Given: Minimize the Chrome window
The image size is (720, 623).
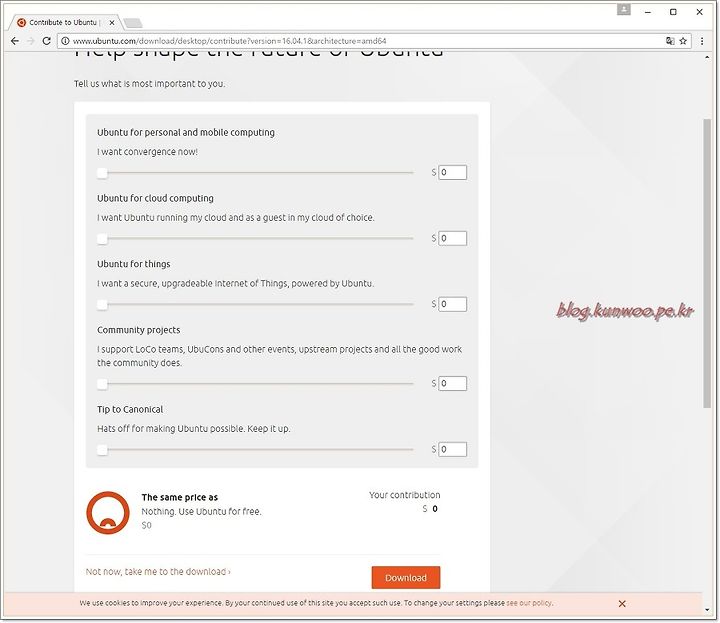Looking at the screenshot, I should pyautogui.click(x=648, y=12).
